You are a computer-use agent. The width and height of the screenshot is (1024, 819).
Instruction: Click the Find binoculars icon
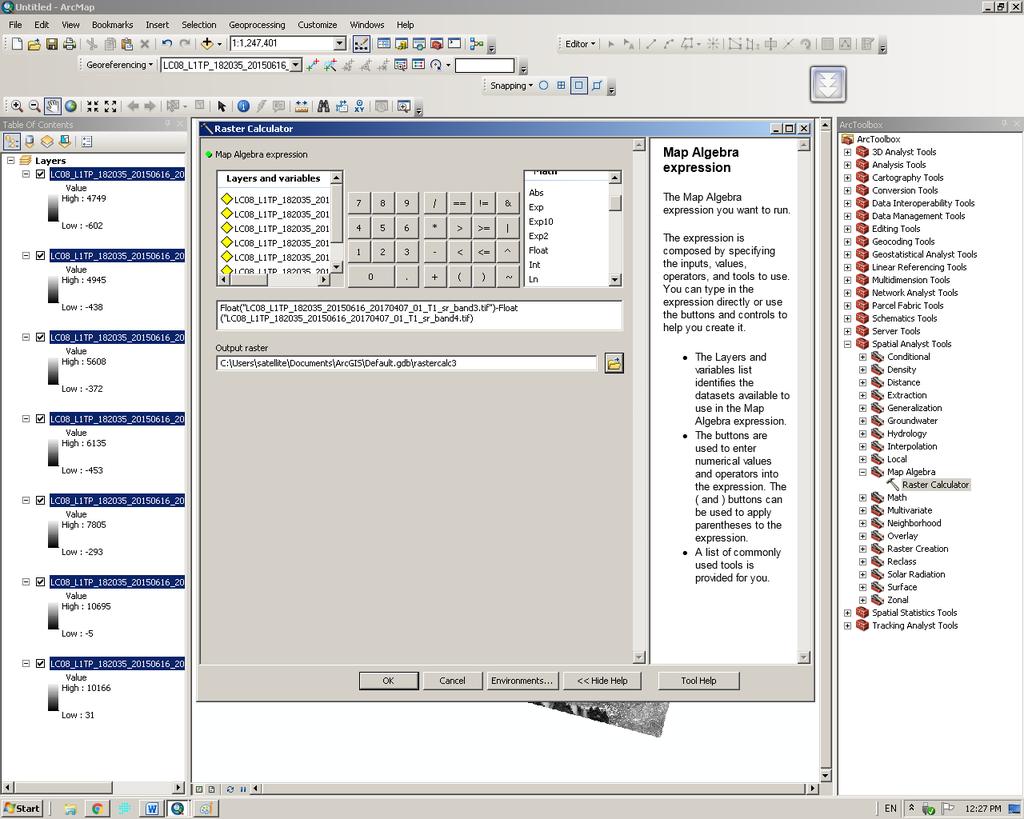(x=323, y=106)
